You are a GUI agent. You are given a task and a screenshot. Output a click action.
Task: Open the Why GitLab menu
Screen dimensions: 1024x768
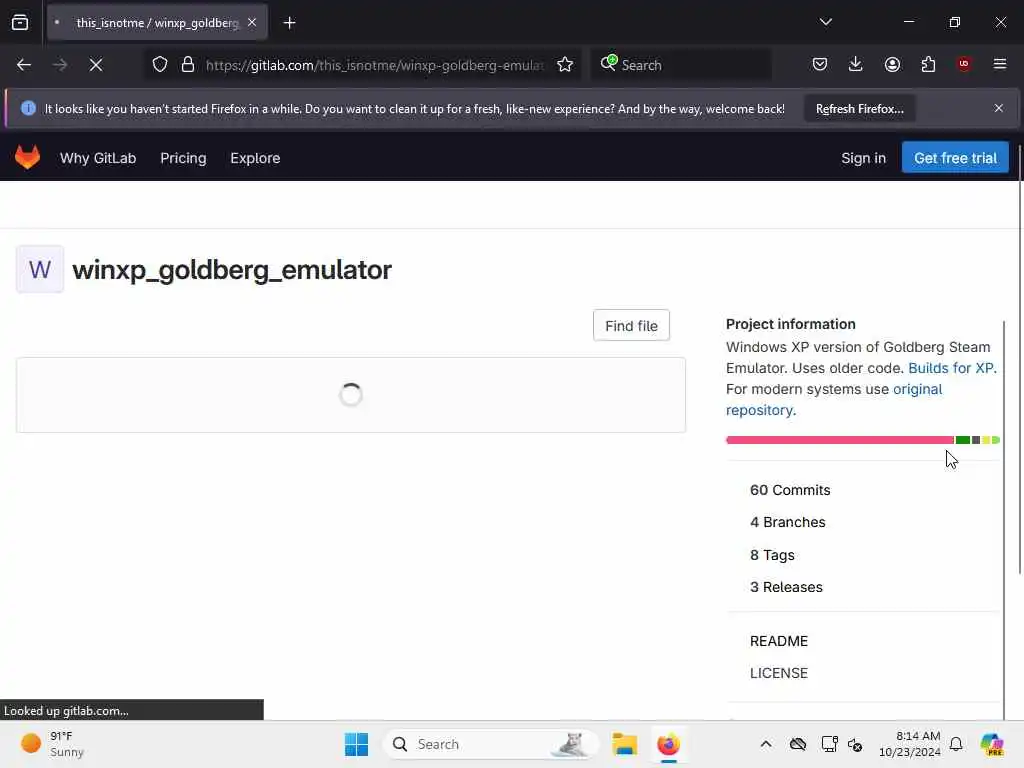[98, 158]
